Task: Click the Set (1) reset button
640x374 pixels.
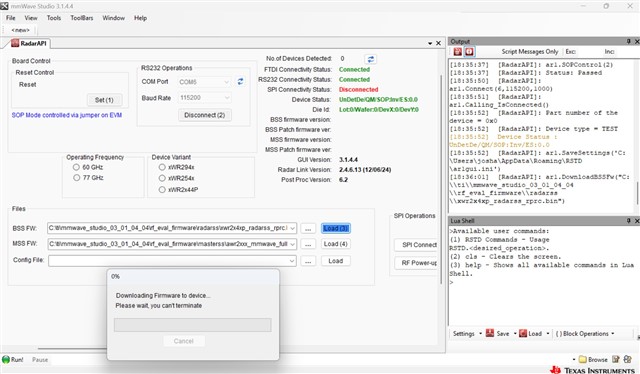Action: point(104,100)
